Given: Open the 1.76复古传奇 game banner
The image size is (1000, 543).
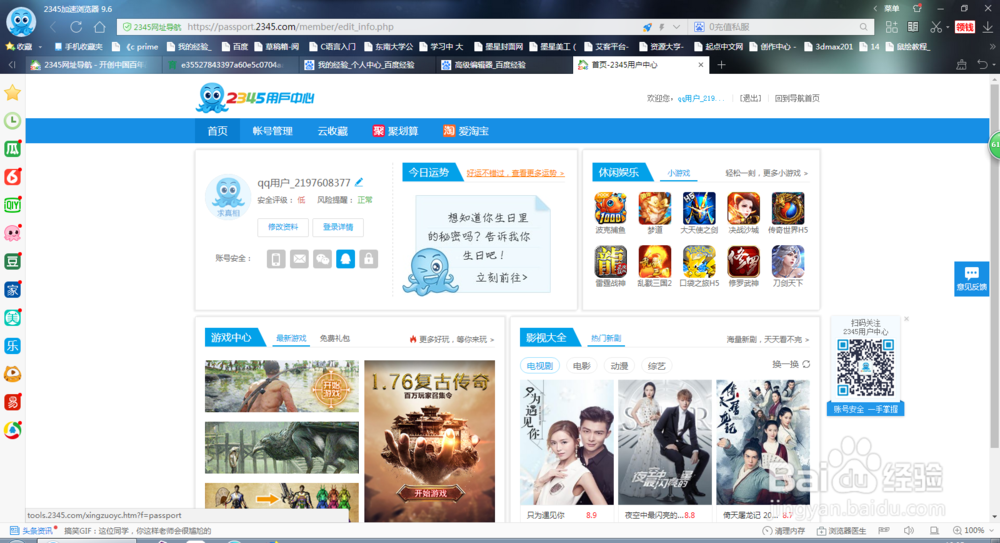Looking at the screenshot, I should [430, 441].
